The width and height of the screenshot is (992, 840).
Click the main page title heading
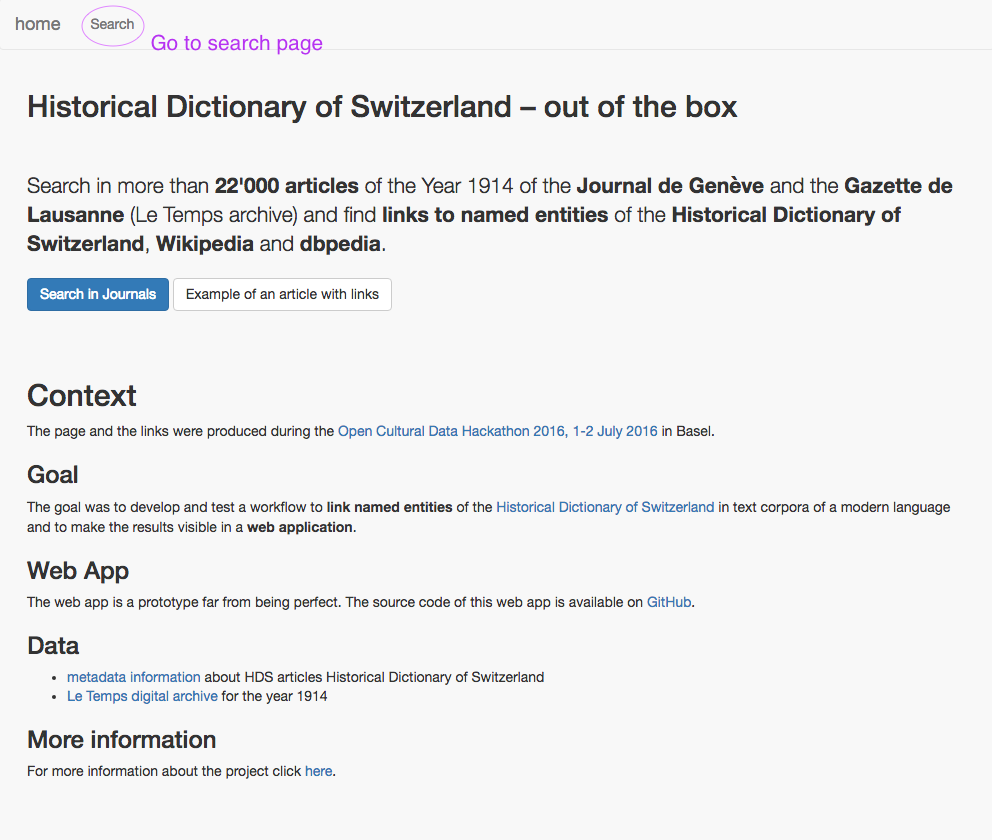pyautogui.click(x=382, y=106)
